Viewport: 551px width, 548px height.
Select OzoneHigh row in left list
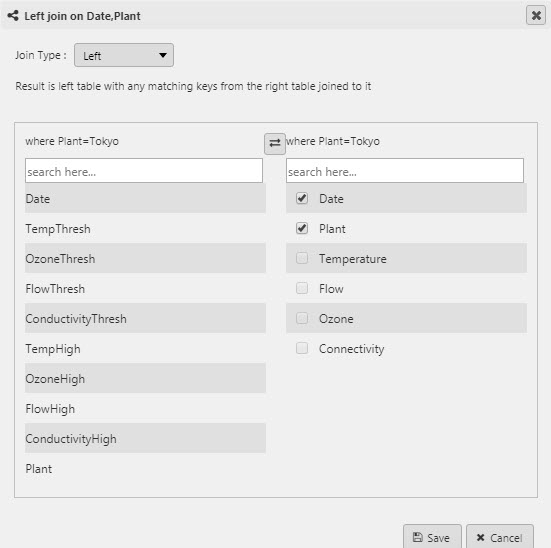point(145,379)
